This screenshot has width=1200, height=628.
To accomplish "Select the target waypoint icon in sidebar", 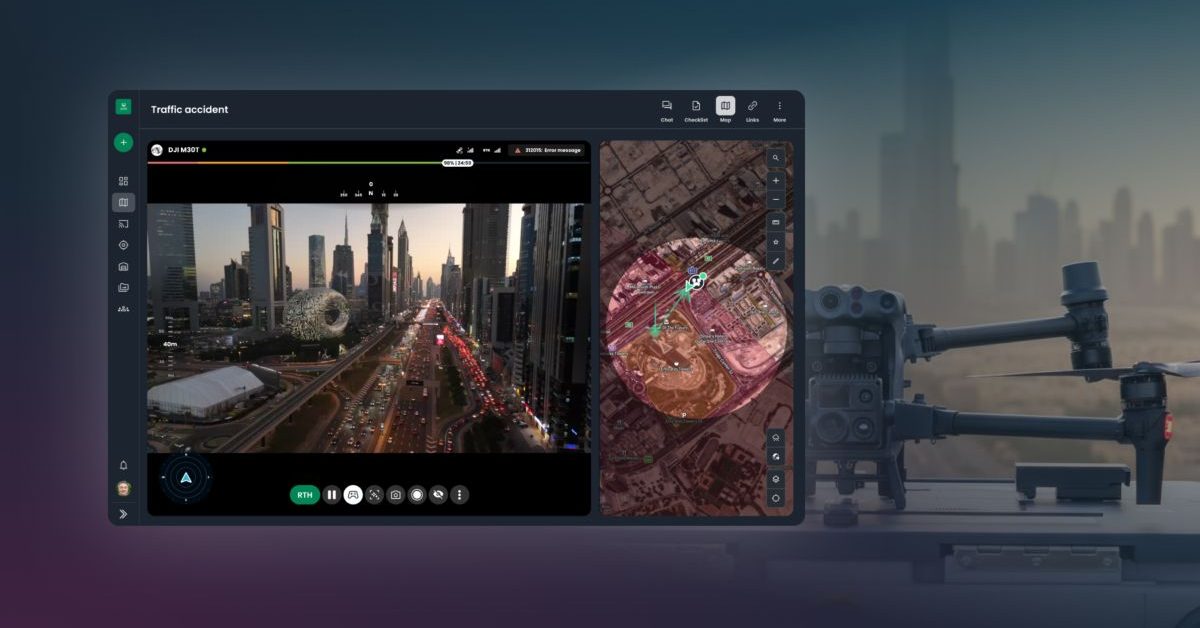I will [123, 245].
